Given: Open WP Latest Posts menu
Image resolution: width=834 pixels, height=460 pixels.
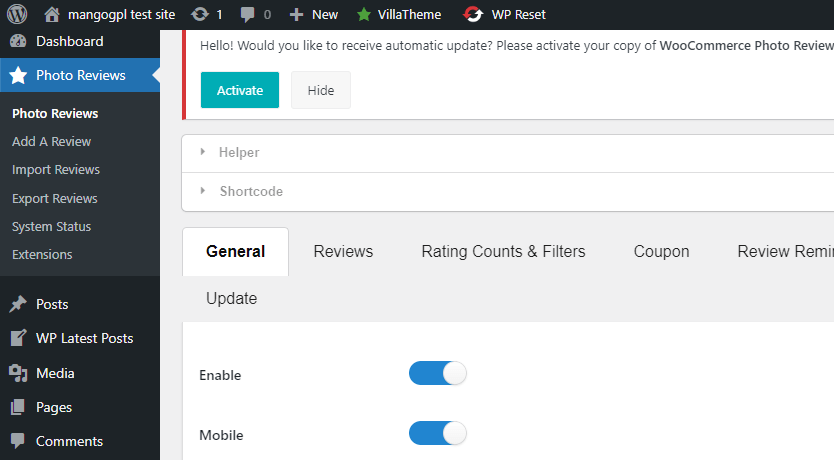Looking at the screenshot, I should [x=85, y=338].
